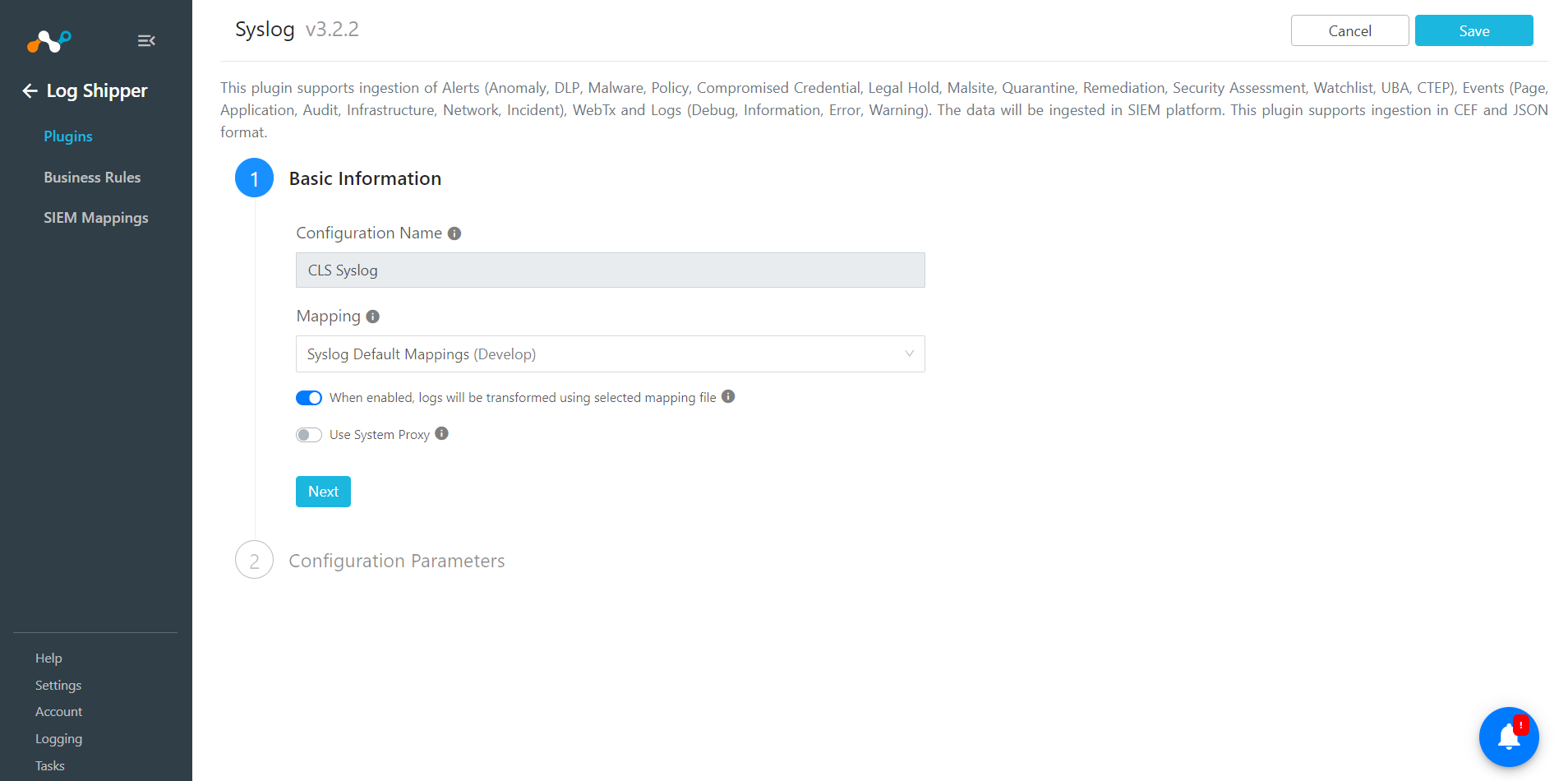Image resolution: width=1568 pixels, height=781 pixels.
Task: Open Plugins in the sidebar
Action: [68, 136]
